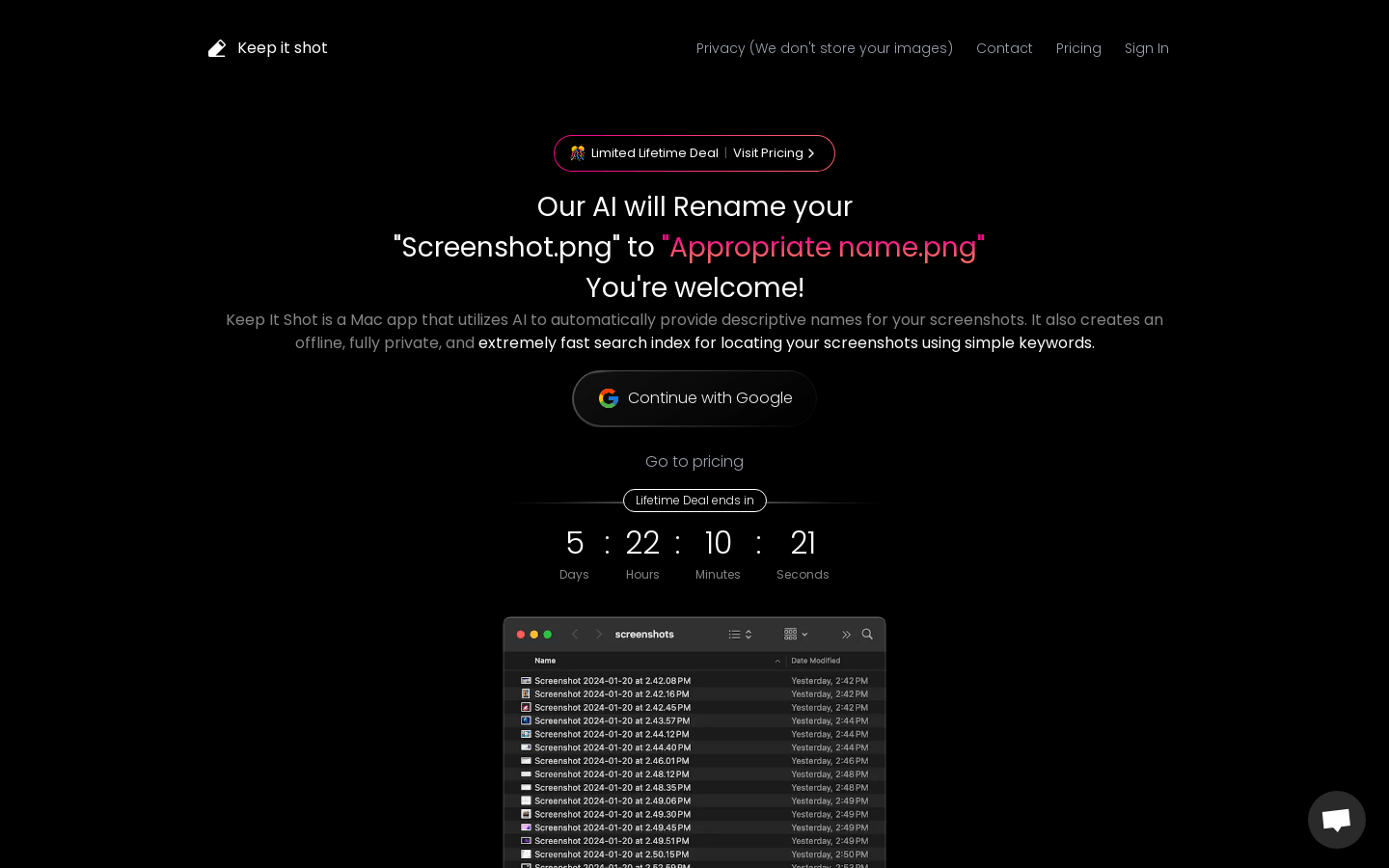The width and height of the screenshot is (1389, 868).
Task: Click Visit Pricing in the lifetime deal banner
Action: (x=774, y=153)
